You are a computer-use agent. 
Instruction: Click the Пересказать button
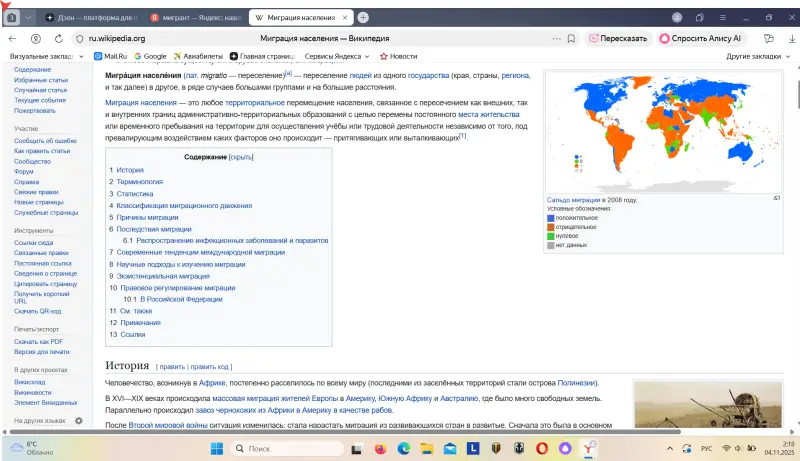619,38
